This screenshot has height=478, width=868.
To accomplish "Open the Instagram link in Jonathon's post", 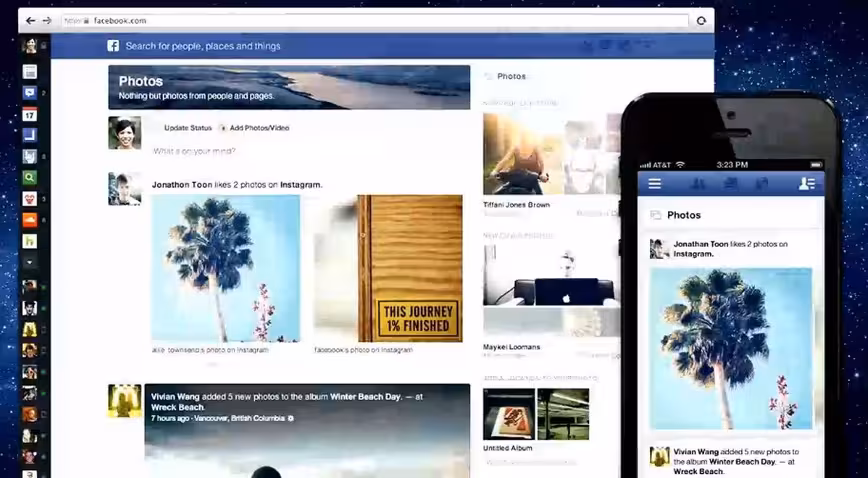I will [x=300, y=185].
